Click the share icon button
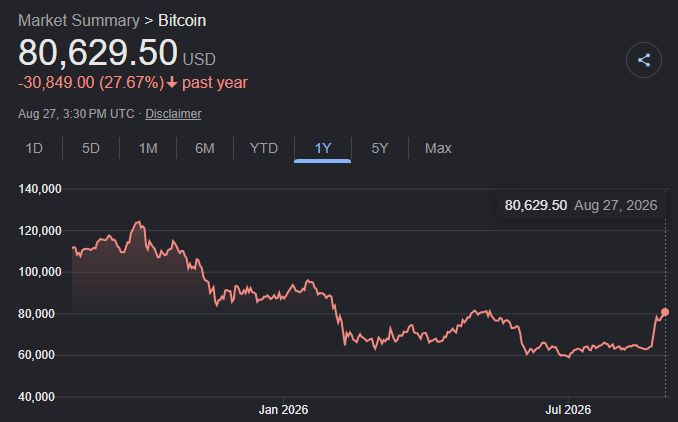This screenshot has height=422, width=678. tap(643, 60)
